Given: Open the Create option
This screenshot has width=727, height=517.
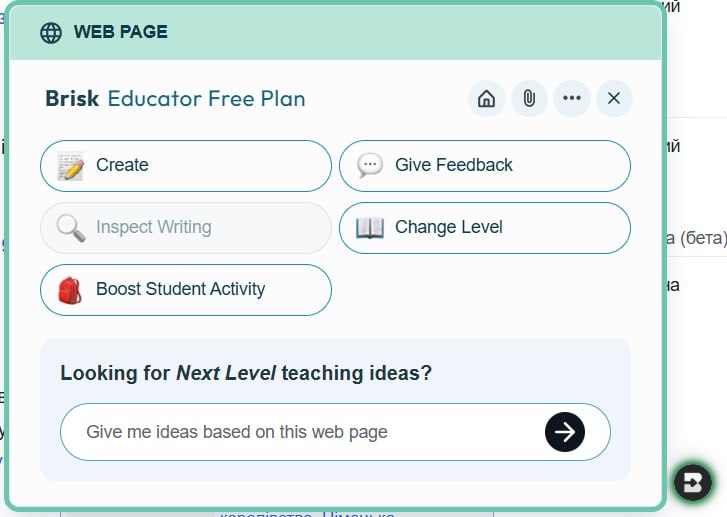Looking at the screenshot, I should [x=185, y=166].
